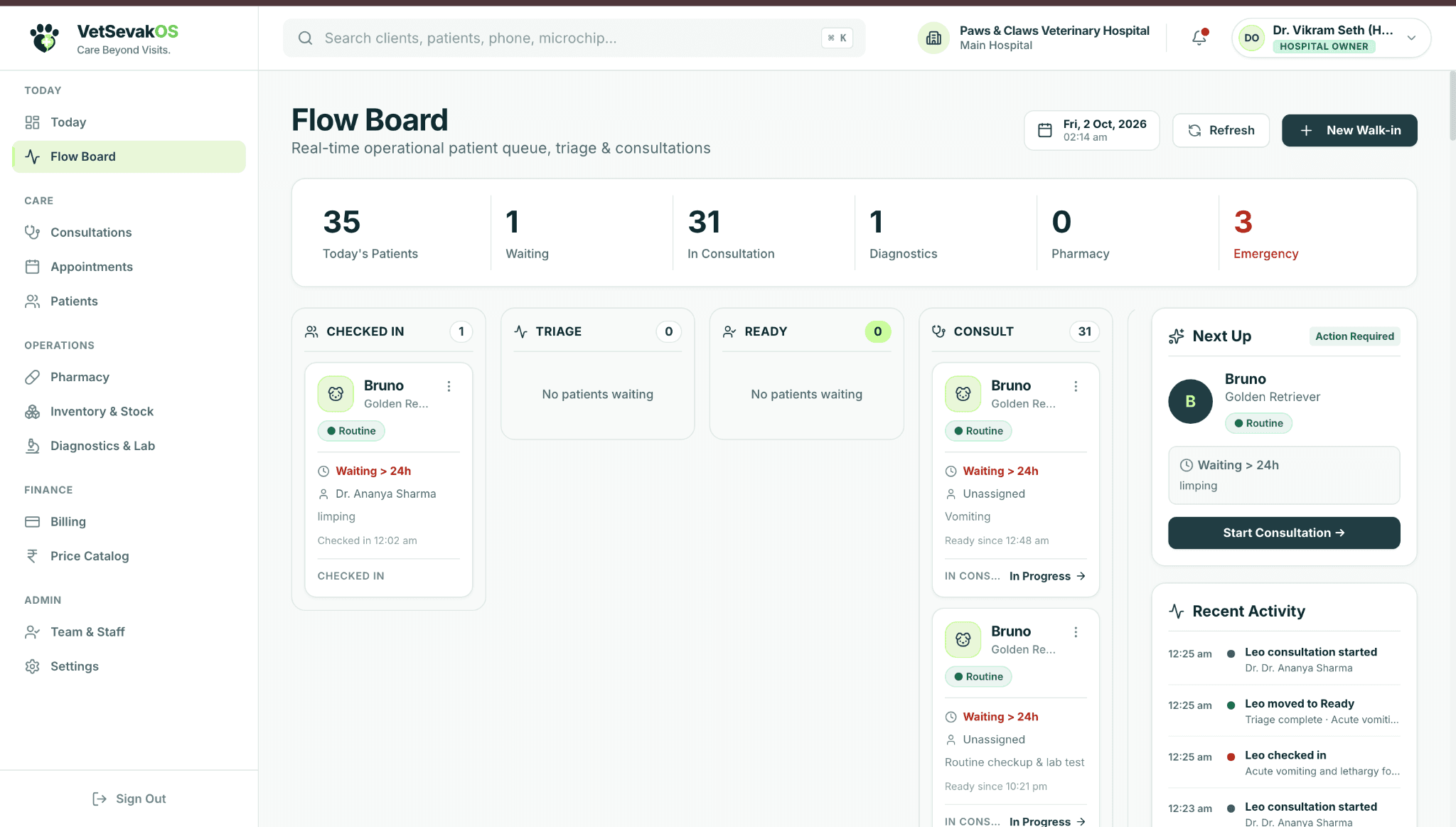Open Inventory & Stock section
Image resolution: width=1456 pixels, height=827 pixels.
pyautogui.click(x=129, y=412)
